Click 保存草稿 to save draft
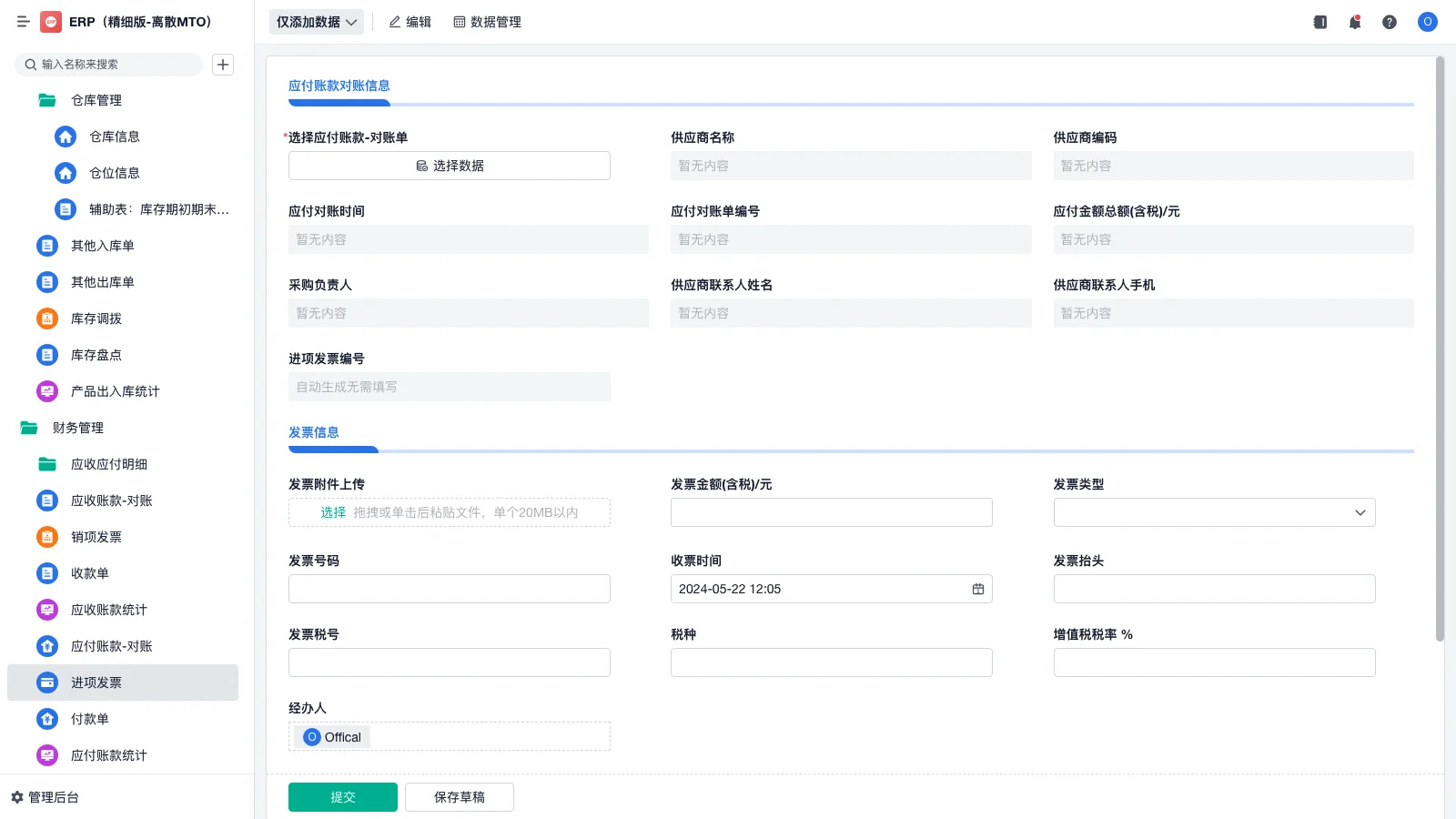 (x=459, y=796)
